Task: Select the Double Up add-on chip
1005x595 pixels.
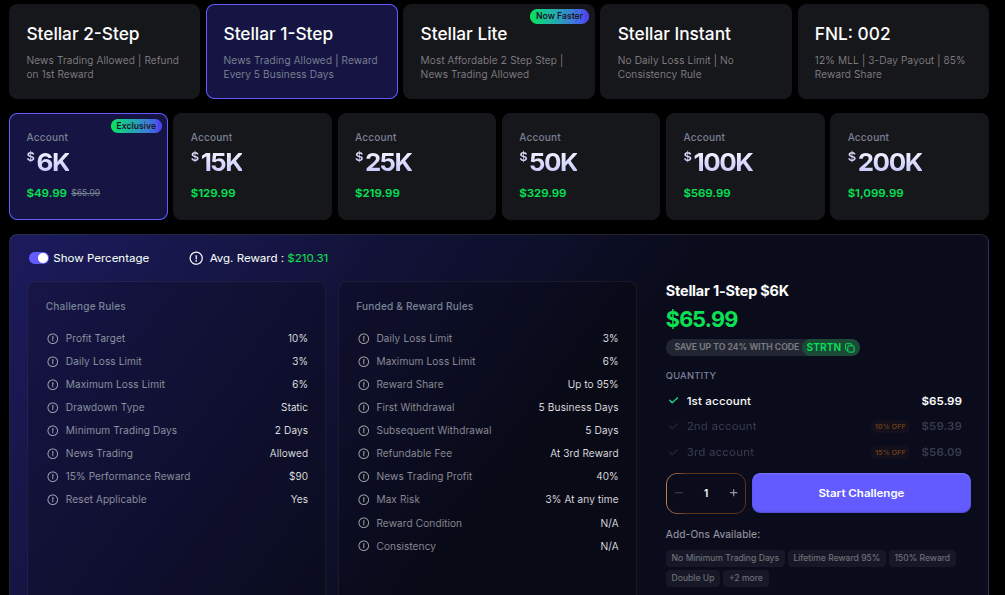Action: pos(693,578)
